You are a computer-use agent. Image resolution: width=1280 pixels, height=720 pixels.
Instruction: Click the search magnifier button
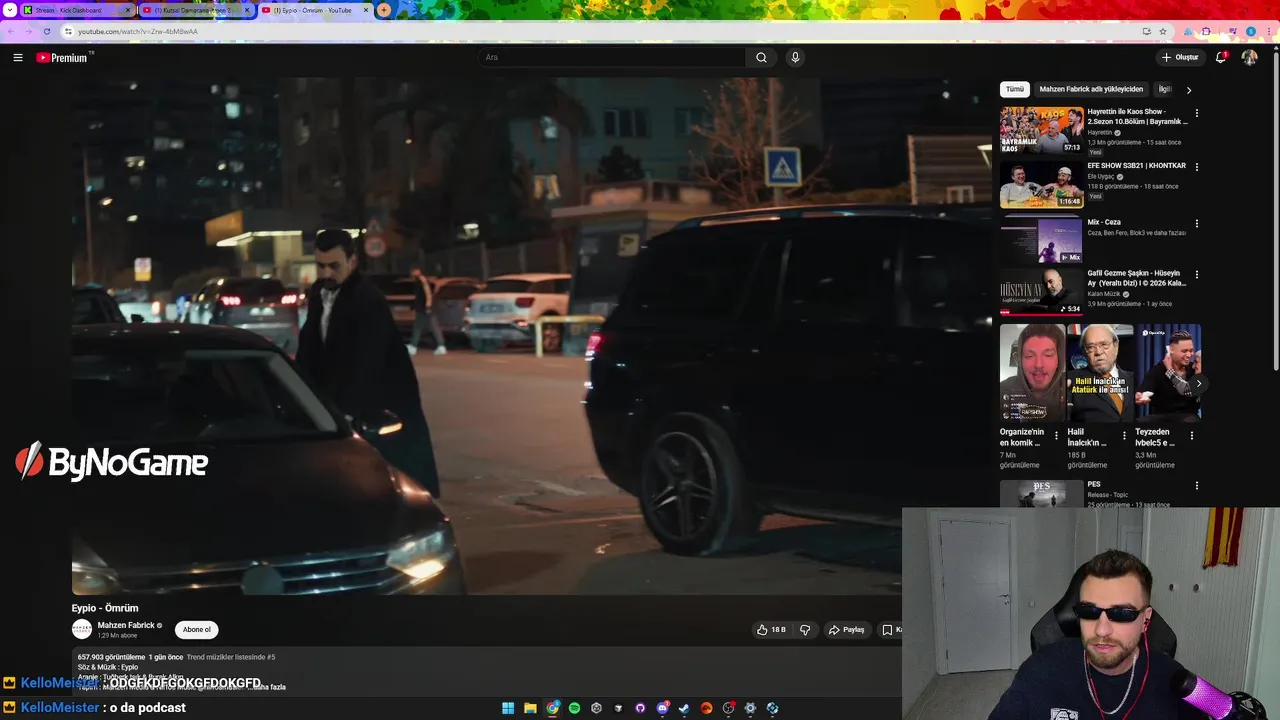pyautogui.click(x=761, y=58)
